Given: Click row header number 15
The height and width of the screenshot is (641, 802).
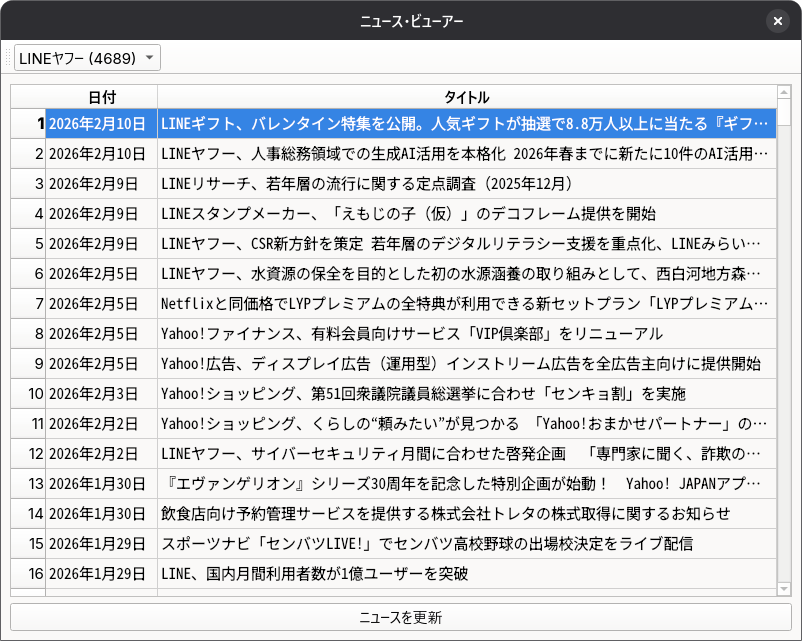Looking at the screenshot, I should coord(28,544).
